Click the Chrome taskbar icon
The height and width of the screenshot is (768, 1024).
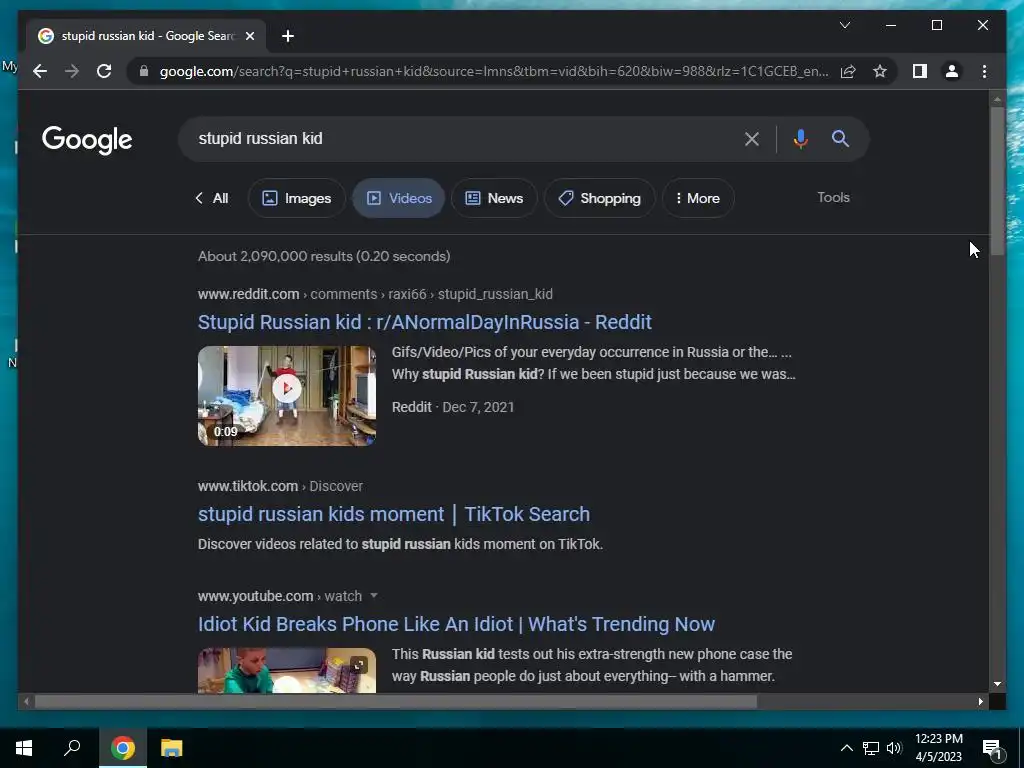click(x=123, y=748)
